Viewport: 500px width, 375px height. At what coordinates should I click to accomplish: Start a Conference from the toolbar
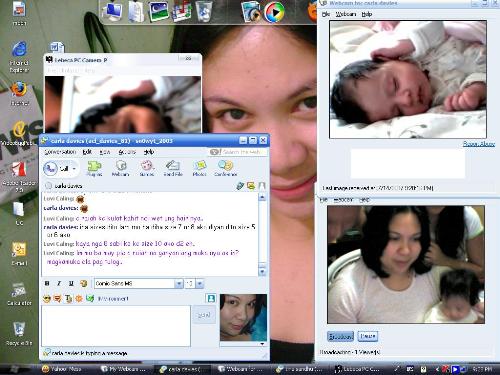tap(225, 168)
